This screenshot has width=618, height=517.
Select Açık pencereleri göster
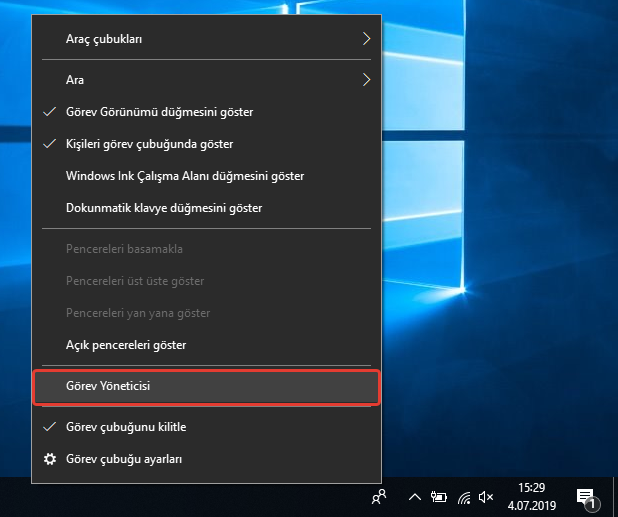coord(126,345)
